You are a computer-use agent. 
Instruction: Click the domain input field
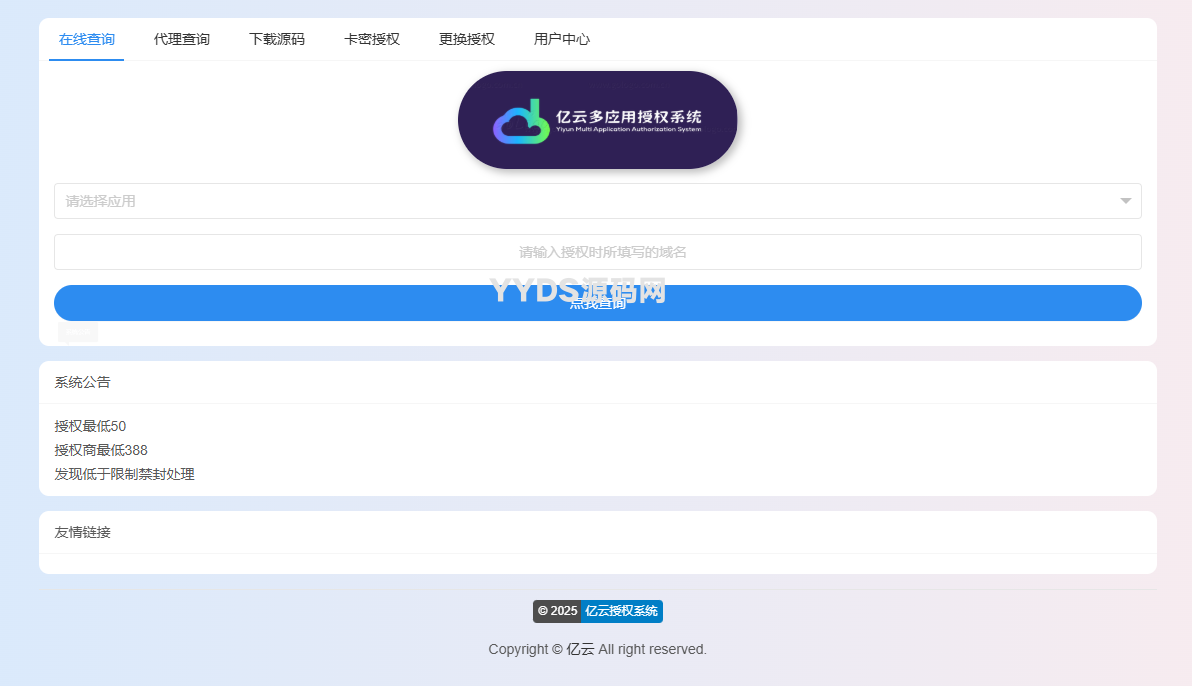pos(597,251)
